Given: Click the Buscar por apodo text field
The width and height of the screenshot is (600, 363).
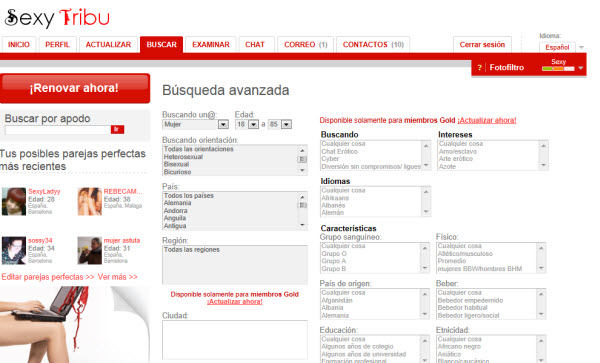Looking at the screenshot, I should pos(58,130).
